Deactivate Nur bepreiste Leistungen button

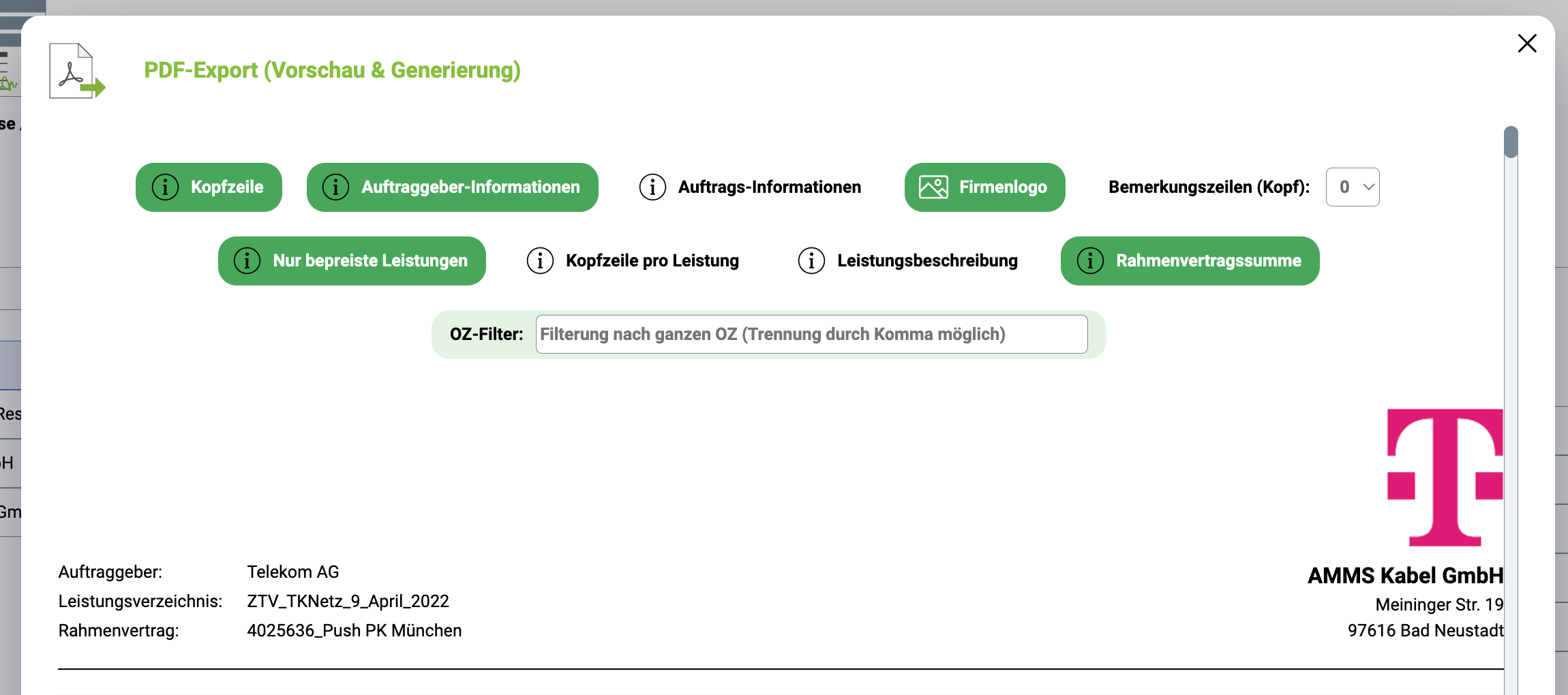click(x=370, y=261)
